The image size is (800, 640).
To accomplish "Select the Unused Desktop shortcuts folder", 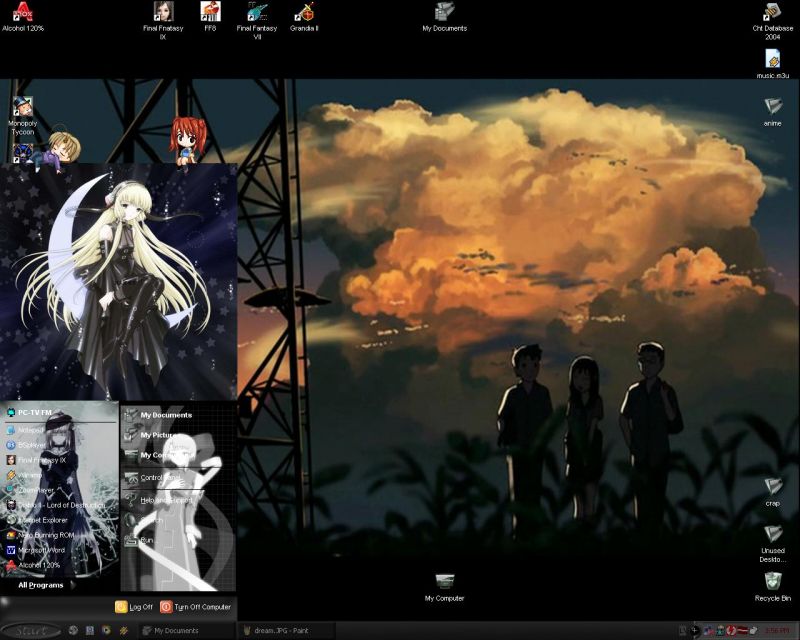I will click(772, 544).
